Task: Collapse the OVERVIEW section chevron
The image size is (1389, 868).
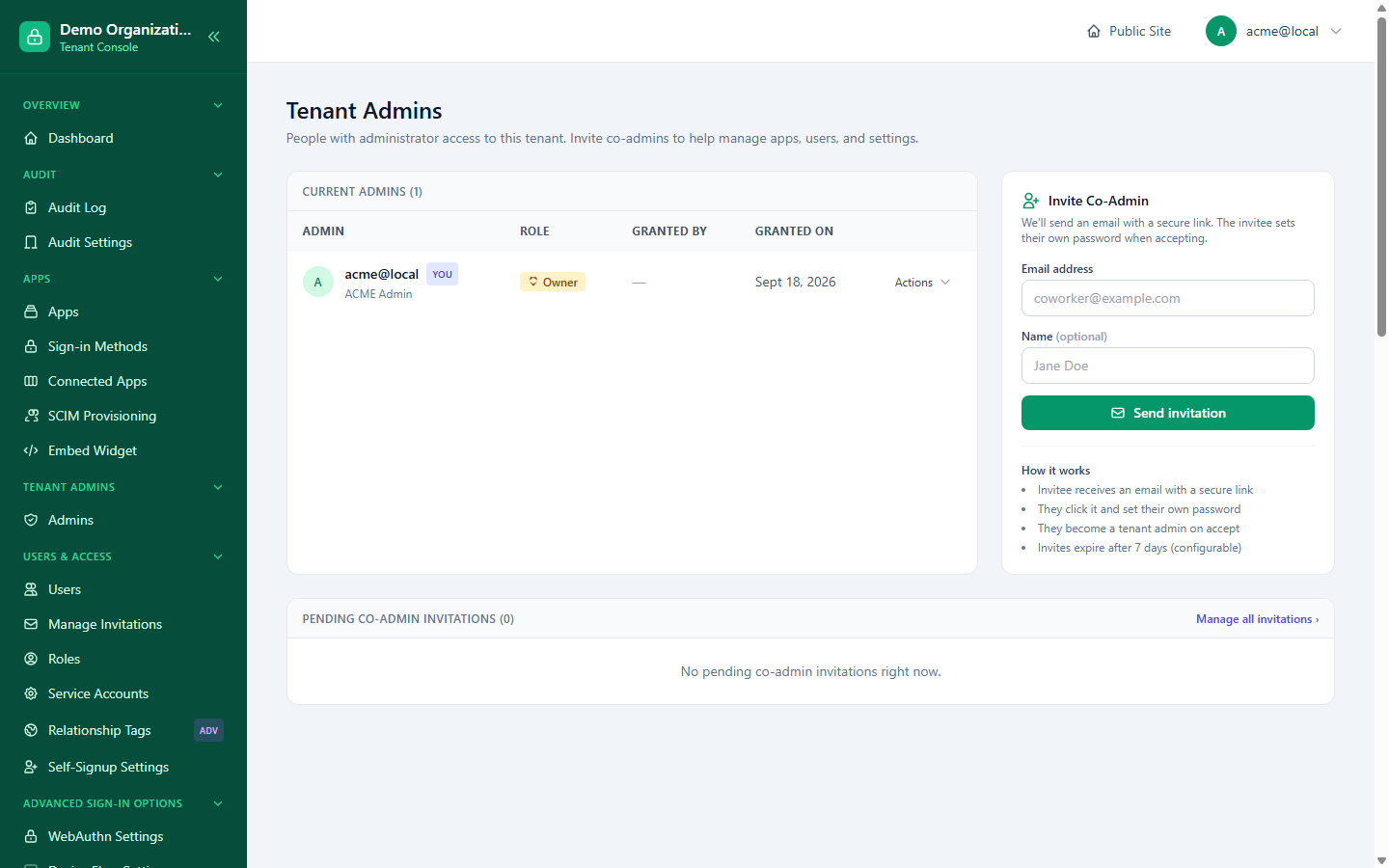Action: pyautogui.click(x=218, y=105)
